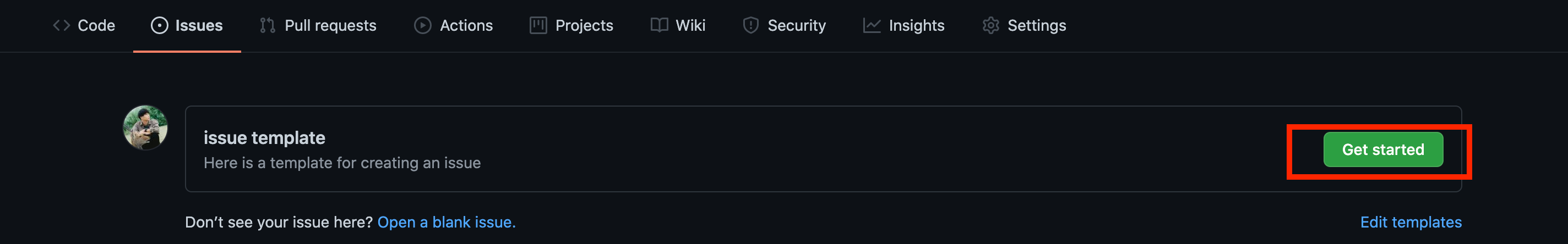Switch to the Code tab label

[96, 25]
